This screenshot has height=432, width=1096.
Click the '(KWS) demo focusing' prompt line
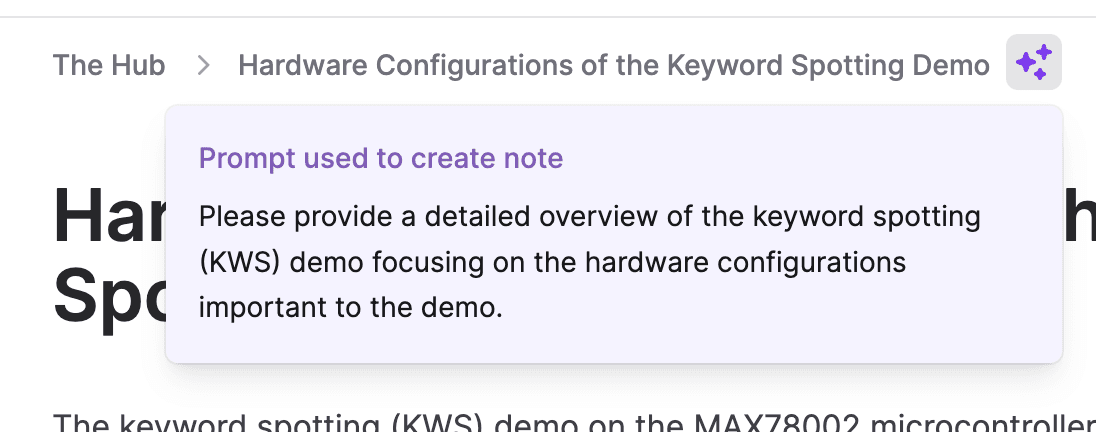point(552,263)
